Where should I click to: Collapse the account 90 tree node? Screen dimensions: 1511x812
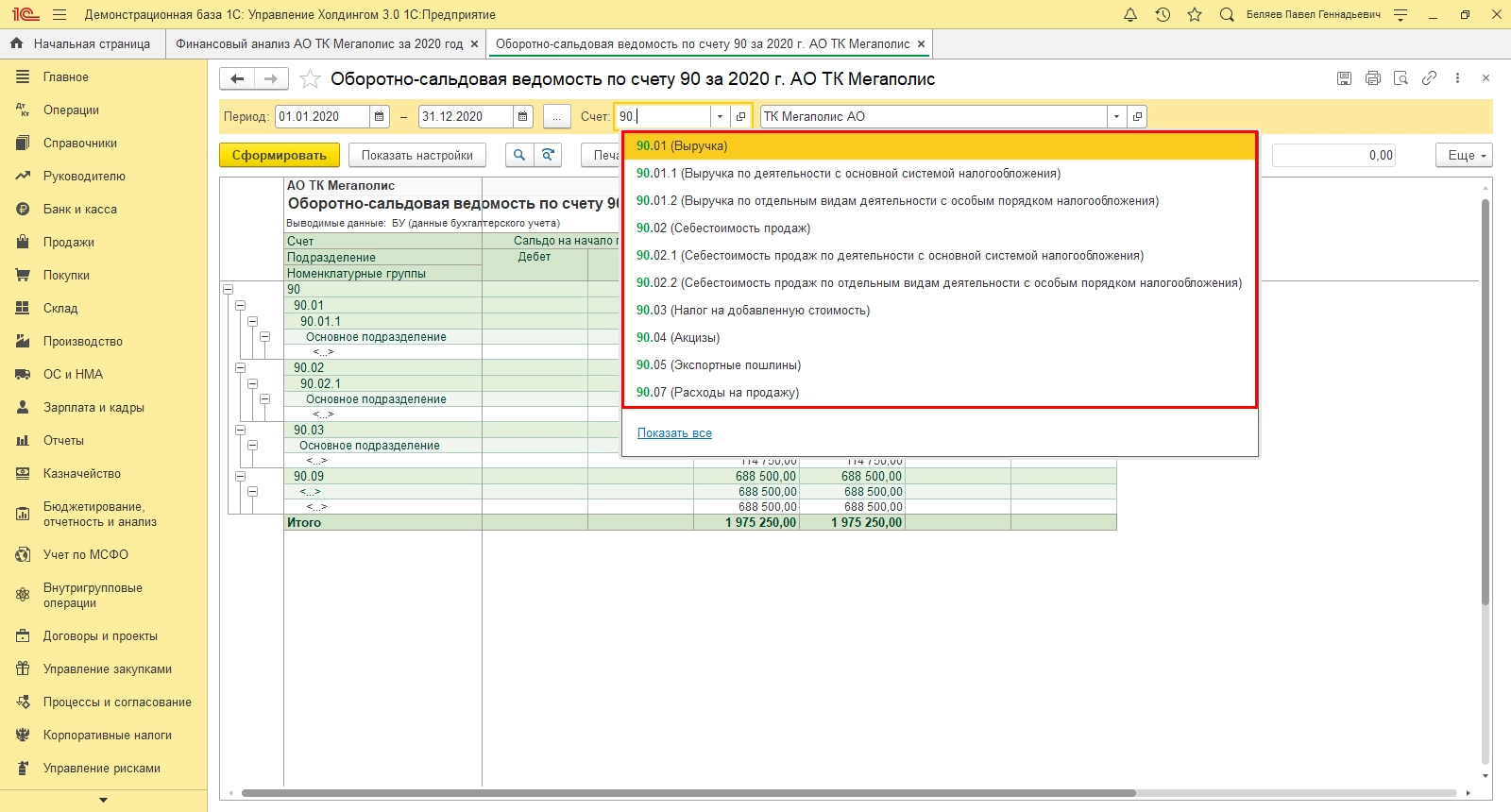click(228, 290)
